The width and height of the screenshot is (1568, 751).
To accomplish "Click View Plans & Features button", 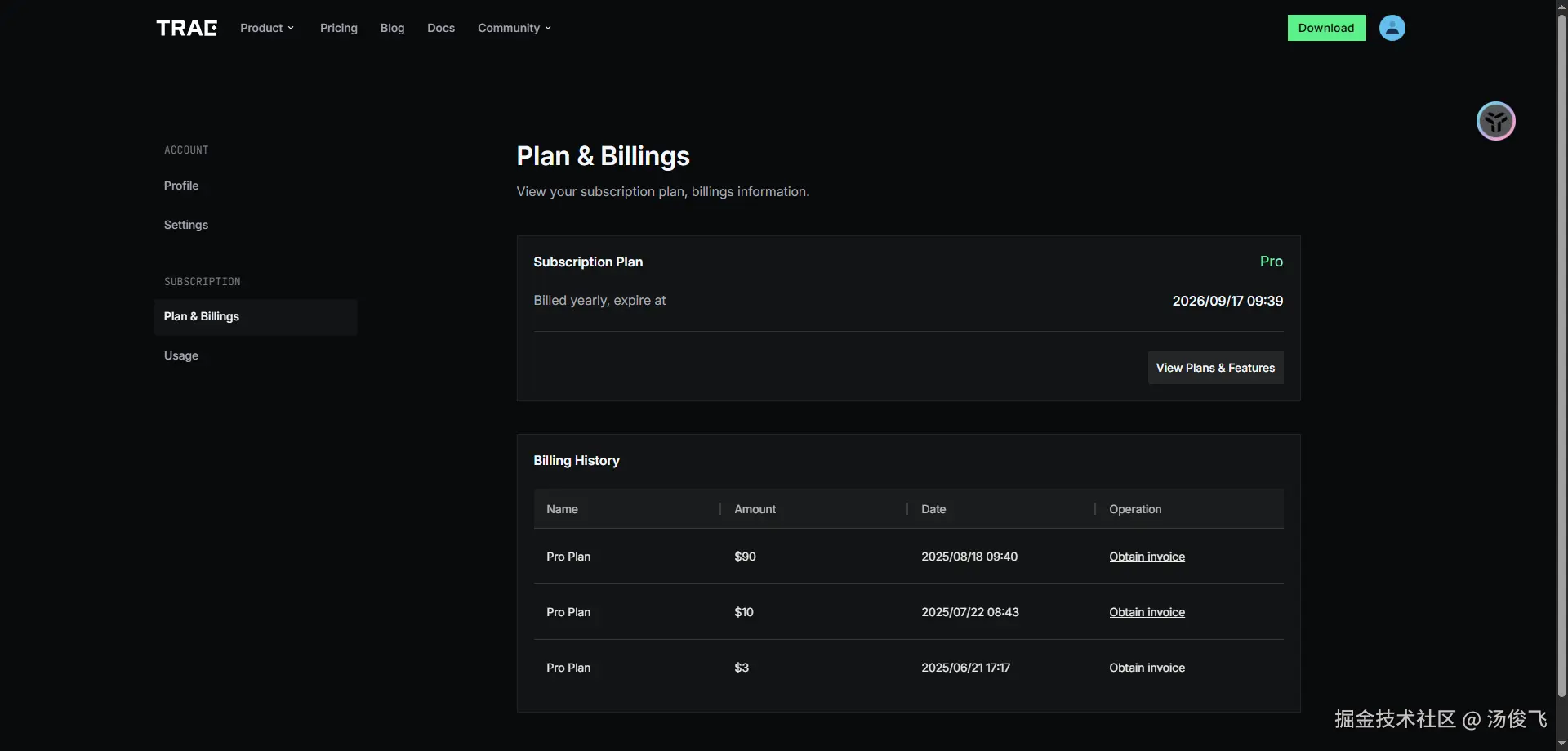I will pos(1215,368).
